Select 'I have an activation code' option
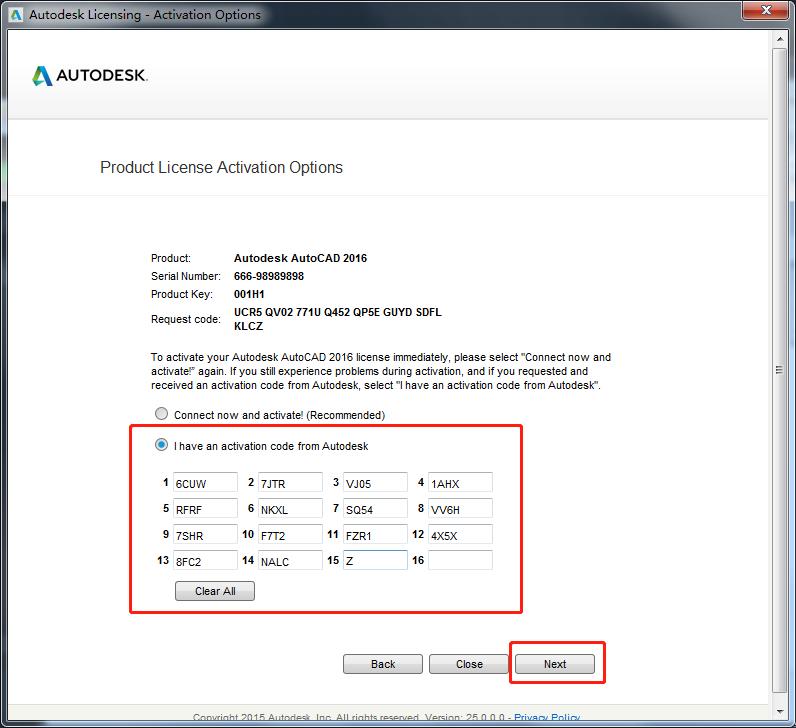 click(161, 445)
